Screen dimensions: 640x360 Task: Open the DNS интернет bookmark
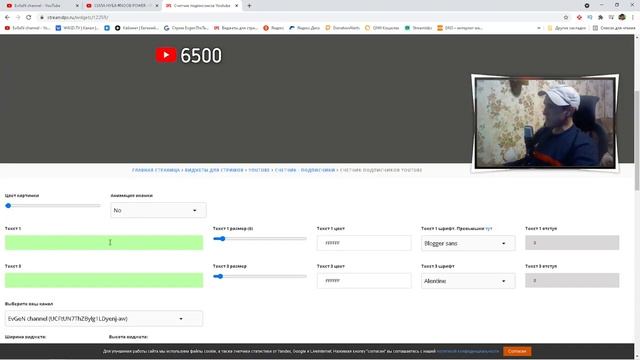click(460, 28)
